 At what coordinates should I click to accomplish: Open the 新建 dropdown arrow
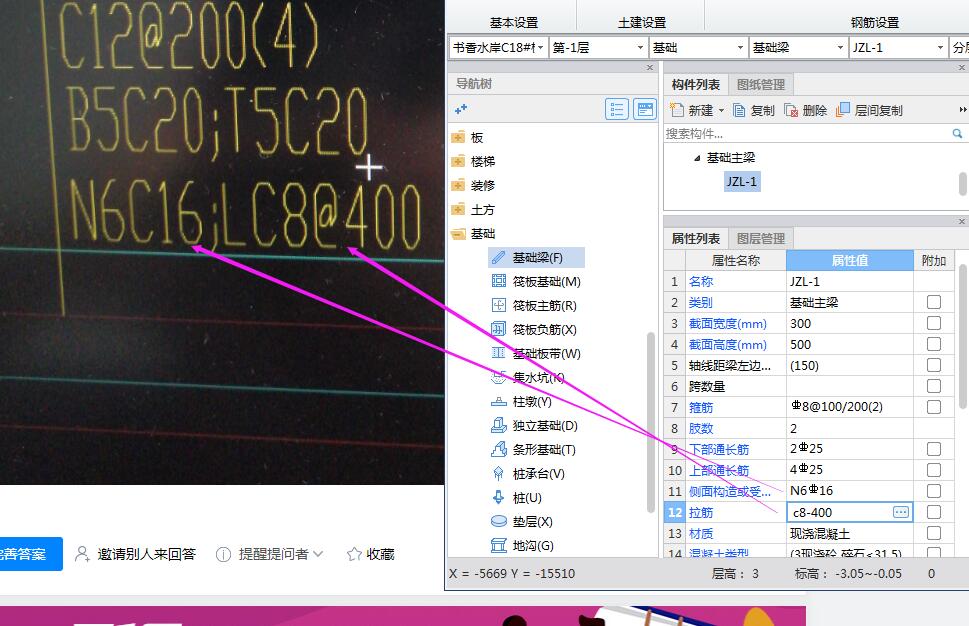click(x=721, y=111)
